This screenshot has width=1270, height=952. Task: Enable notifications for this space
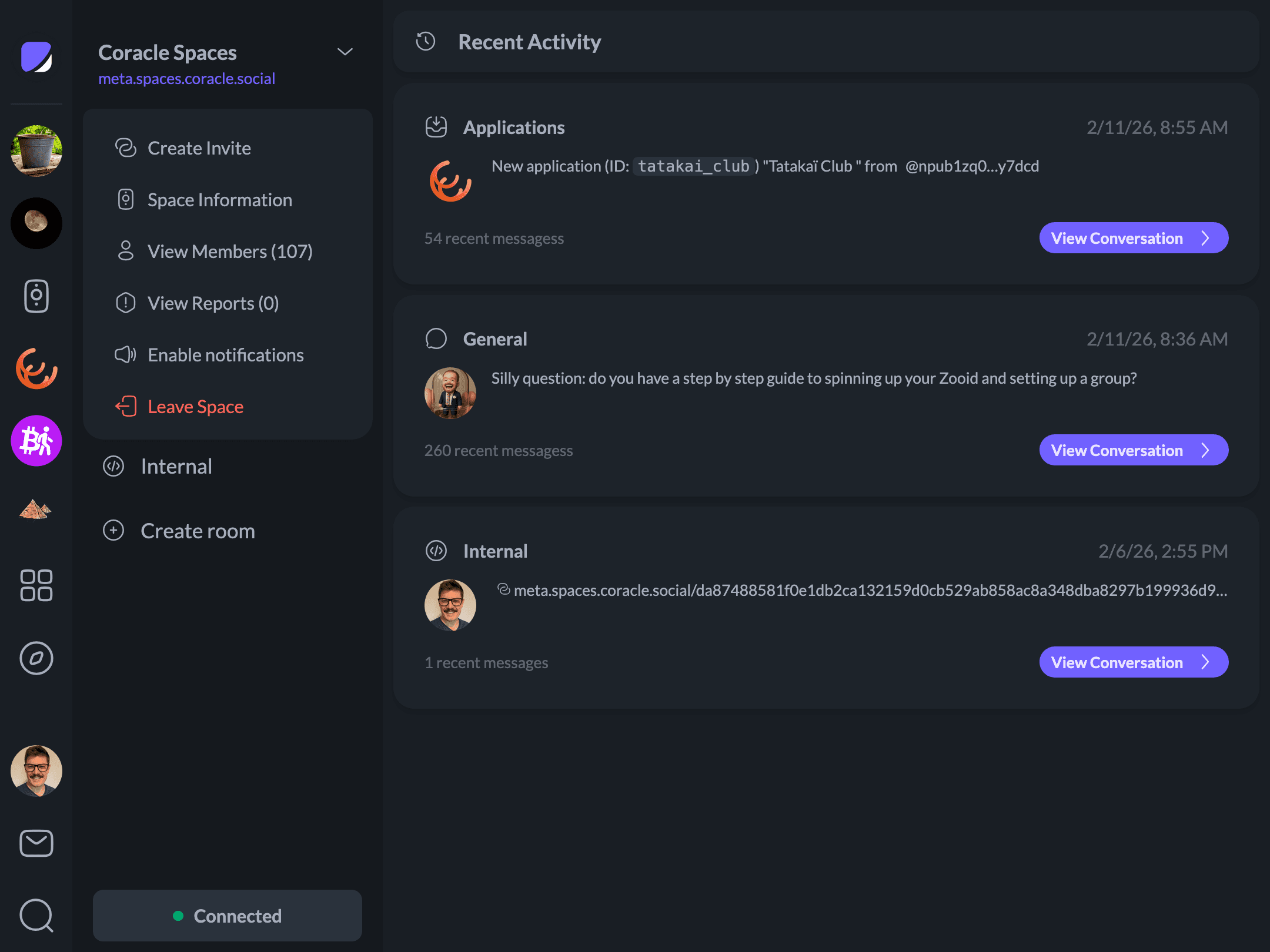[x=225, y=355]
